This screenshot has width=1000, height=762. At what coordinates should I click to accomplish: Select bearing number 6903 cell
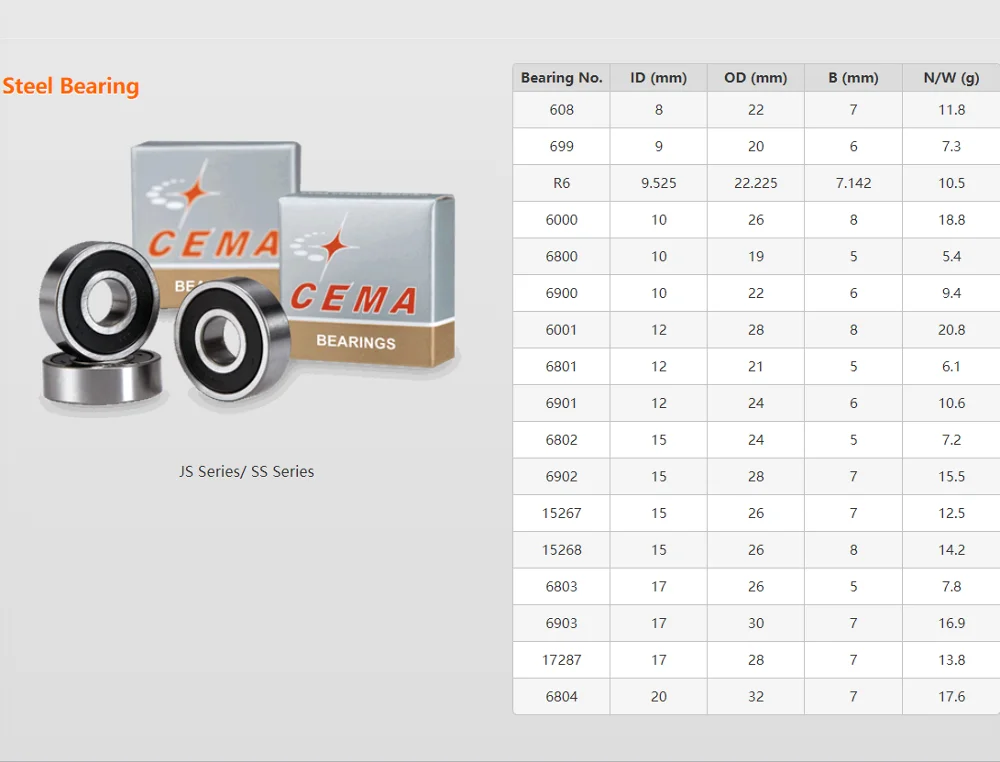(561, 623)
